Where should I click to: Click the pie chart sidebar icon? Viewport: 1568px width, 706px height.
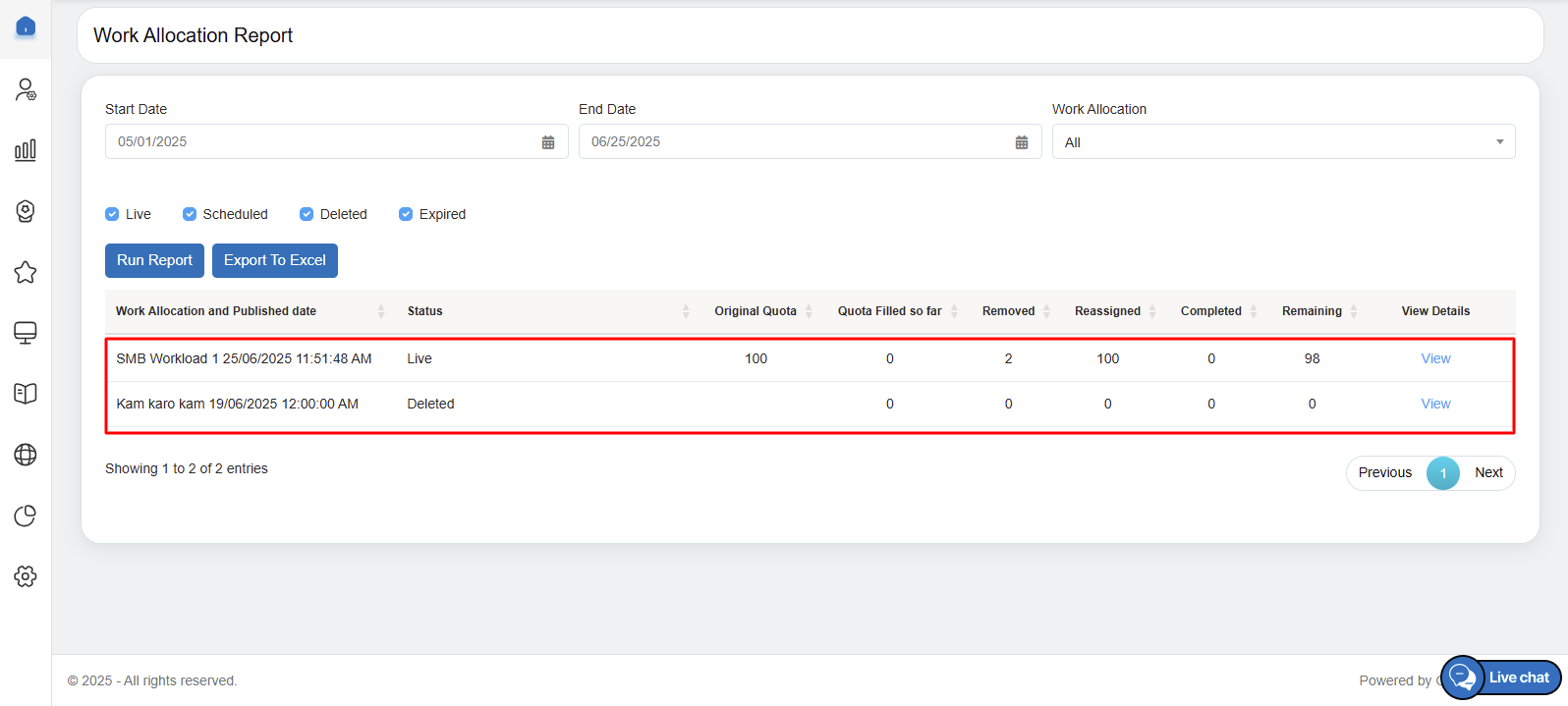26,516
